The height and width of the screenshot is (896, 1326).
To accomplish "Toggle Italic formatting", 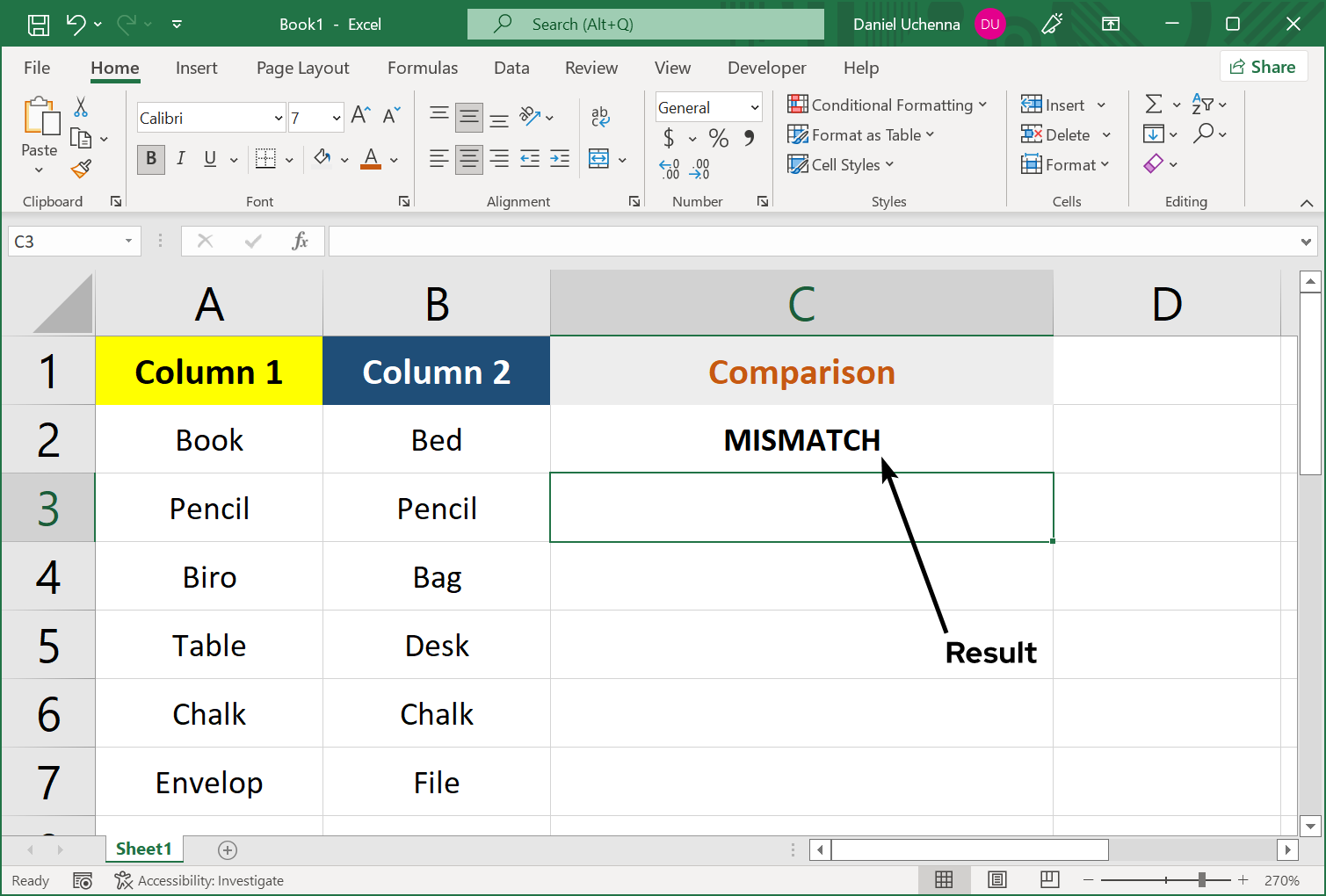I will tap(180, 159).
